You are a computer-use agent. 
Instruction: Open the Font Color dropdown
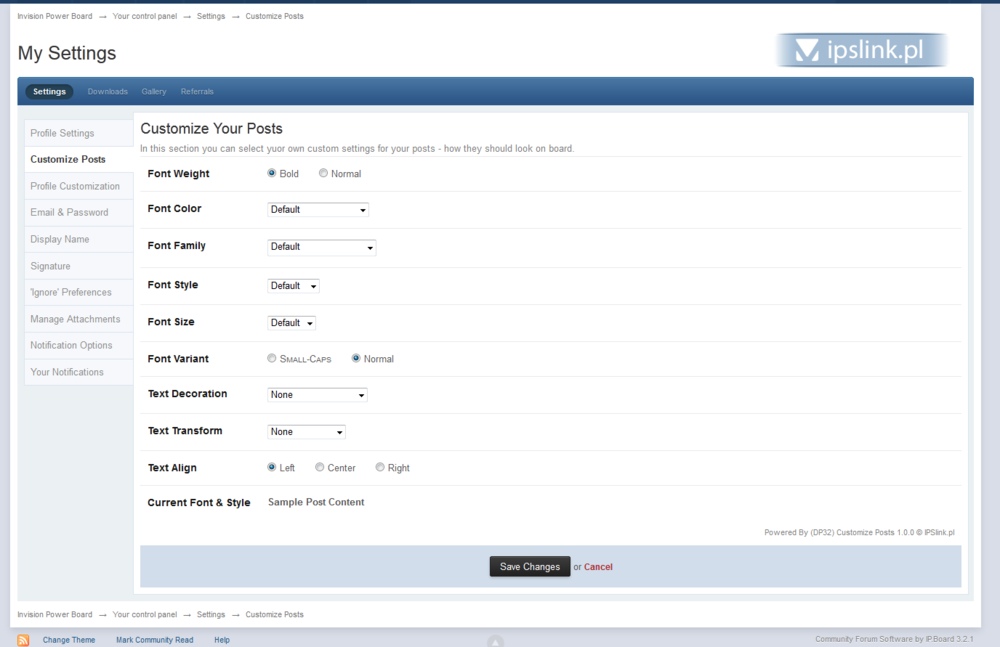pyautogui.click(x=318, y=210)
